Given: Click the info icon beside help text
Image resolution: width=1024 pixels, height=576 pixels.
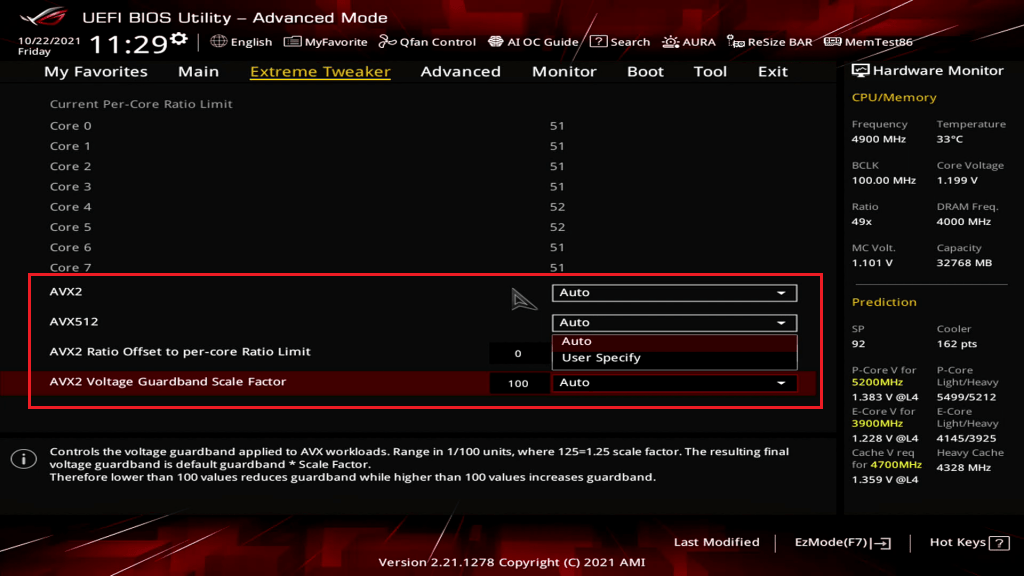Looking at the screenshot, I should click(24, 459).
